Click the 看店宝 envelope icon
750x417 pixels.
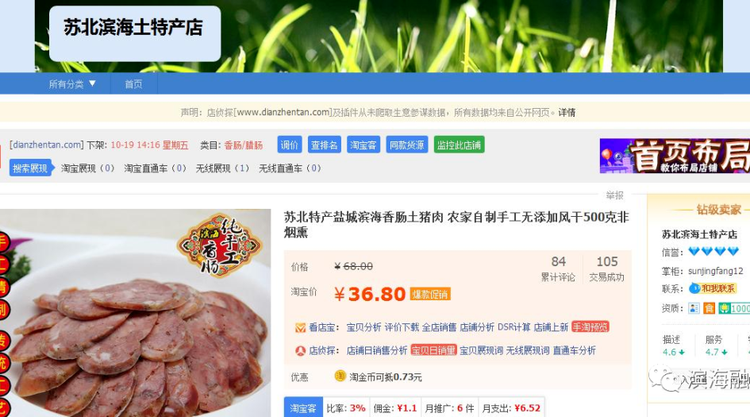[x=300, y=328]
